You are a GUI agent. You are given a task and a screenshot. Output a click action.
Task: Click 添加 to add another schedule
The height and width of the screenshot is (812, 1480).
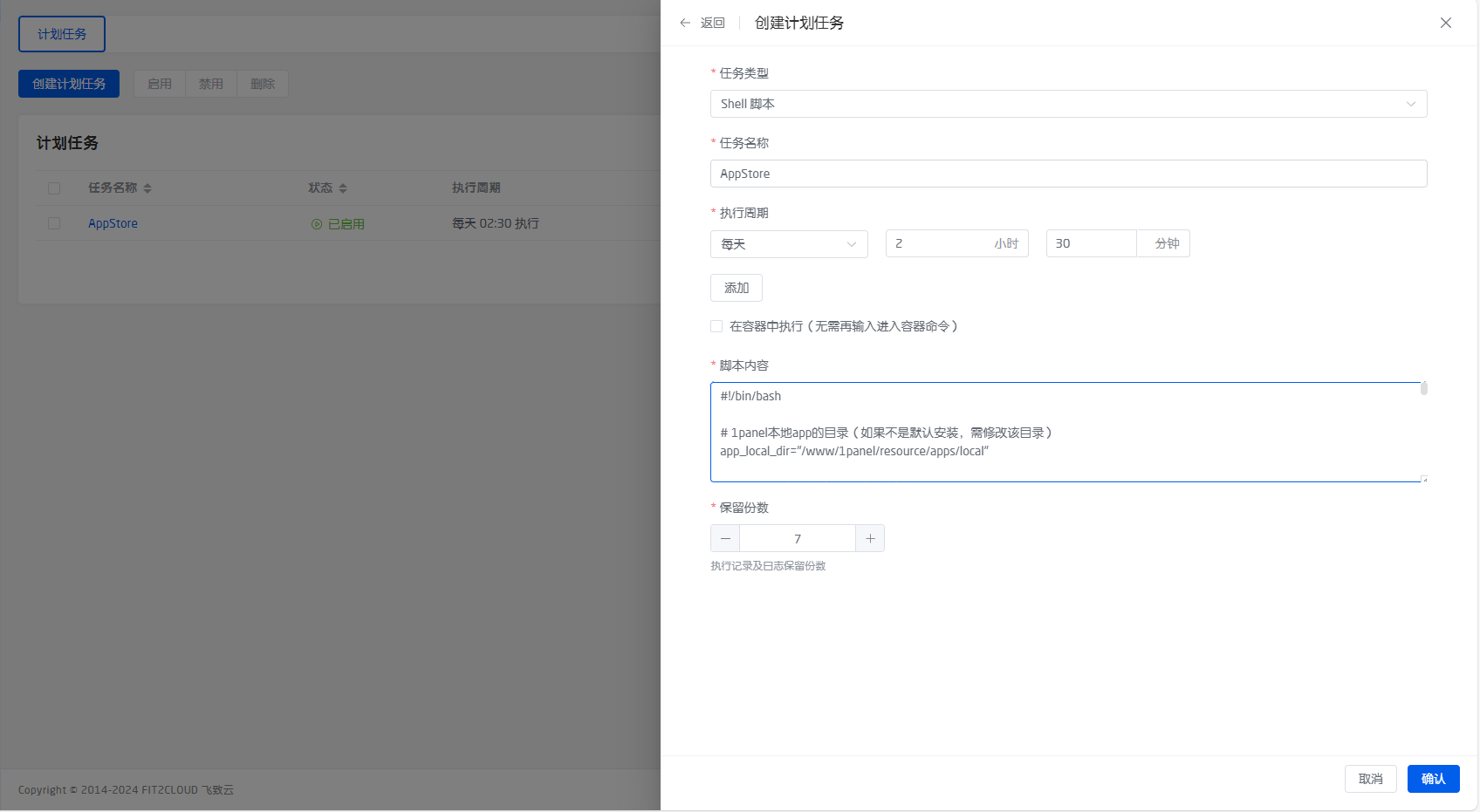pos(736,288)
